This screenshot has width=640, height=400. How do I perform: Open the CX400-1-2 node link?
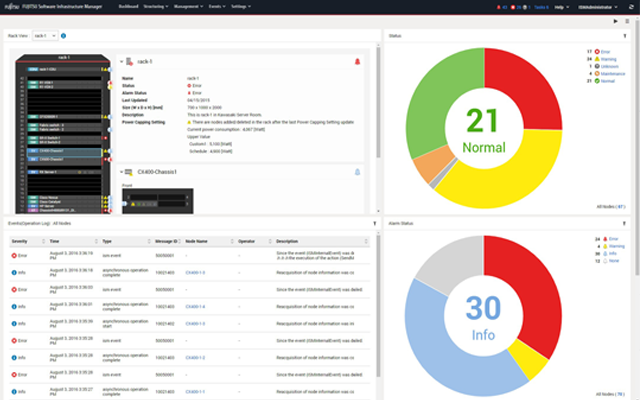click(x=195, y=358)
